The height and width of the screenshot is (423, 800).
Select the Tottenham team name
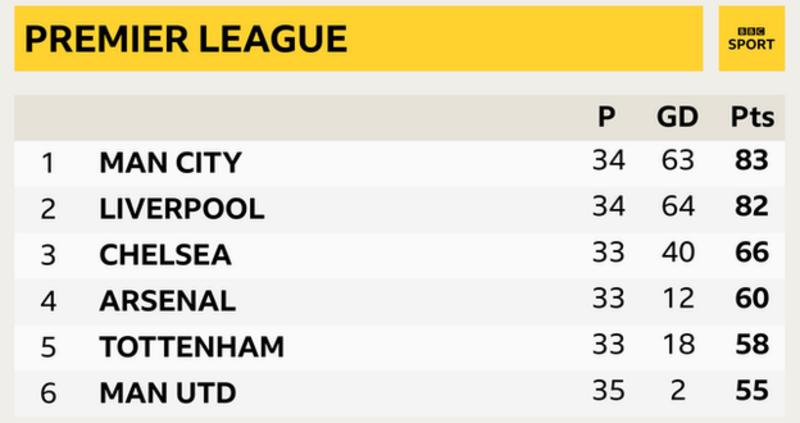(192, 347)
